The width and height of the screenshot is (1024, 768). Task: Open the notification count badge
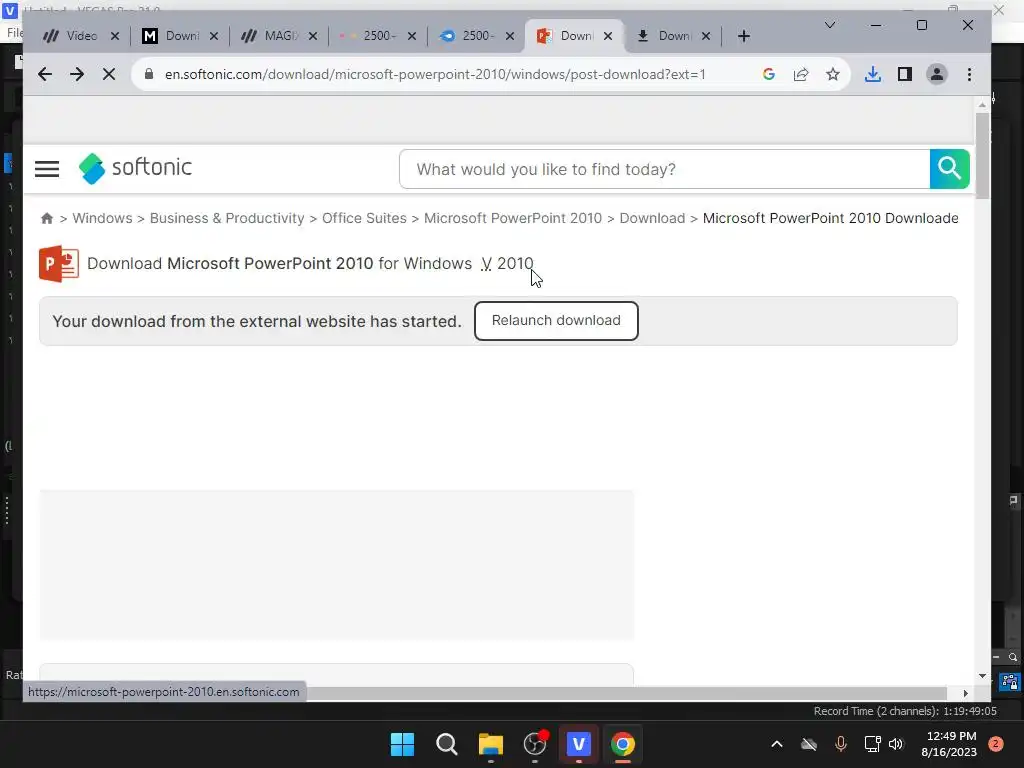(x=996, y=744)
